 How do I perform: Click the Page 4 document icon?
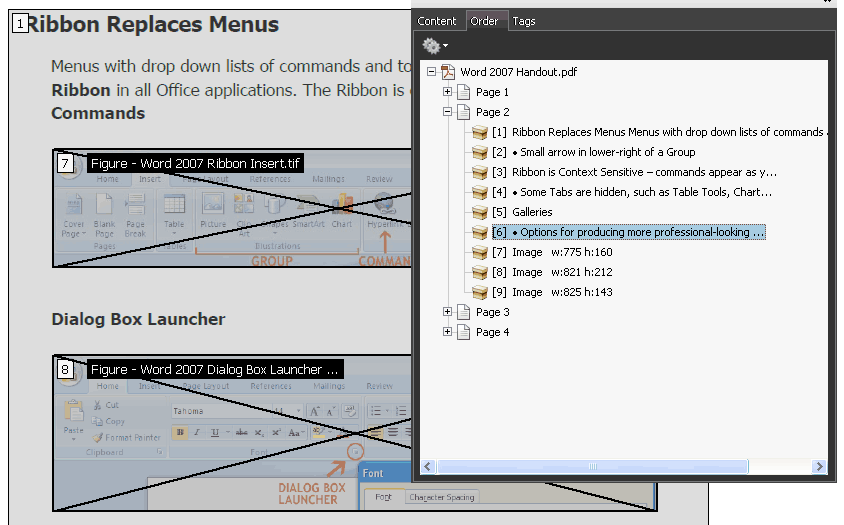coord(463,332)
